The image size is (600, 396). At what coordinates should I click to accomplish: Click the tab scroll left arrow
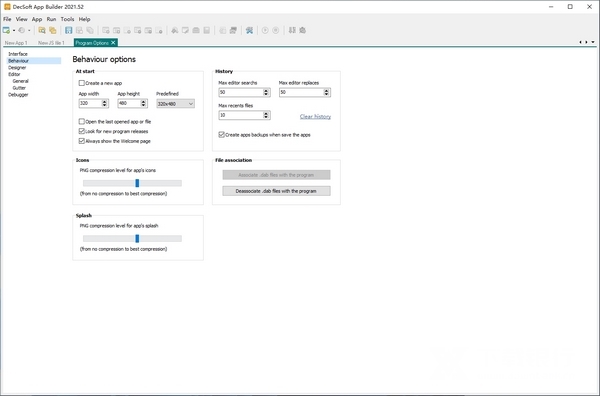pyautogui.click(x=580, y=42)
